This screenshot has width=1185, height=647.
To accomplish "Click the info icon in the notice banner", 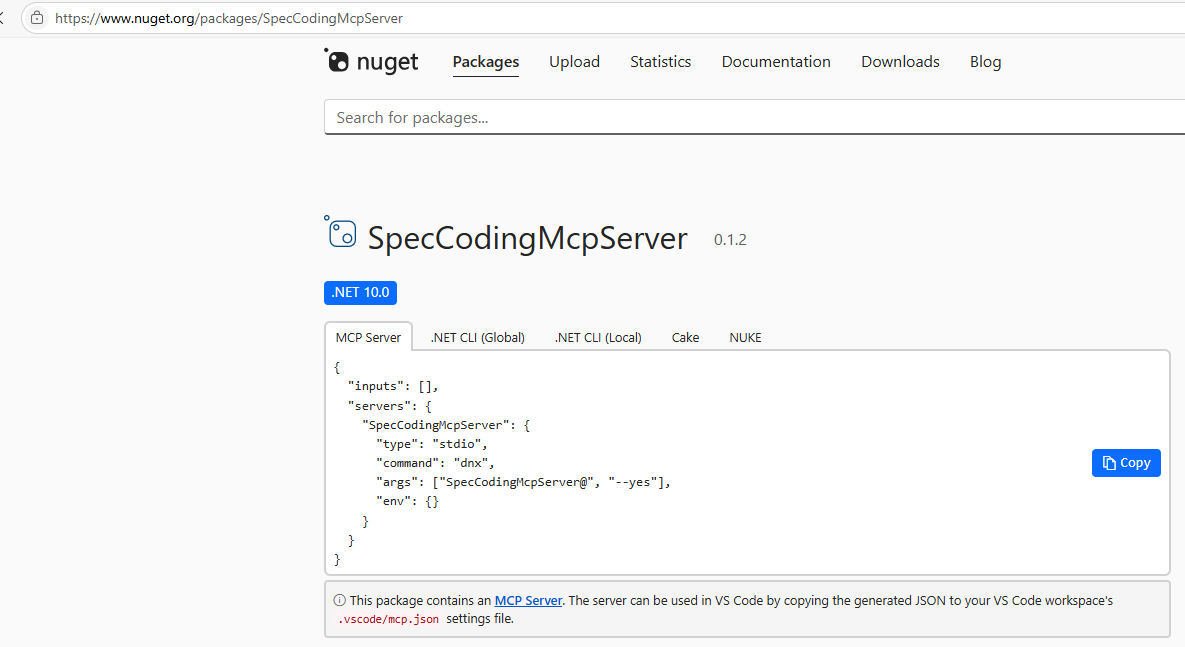I will coord(339,599).
